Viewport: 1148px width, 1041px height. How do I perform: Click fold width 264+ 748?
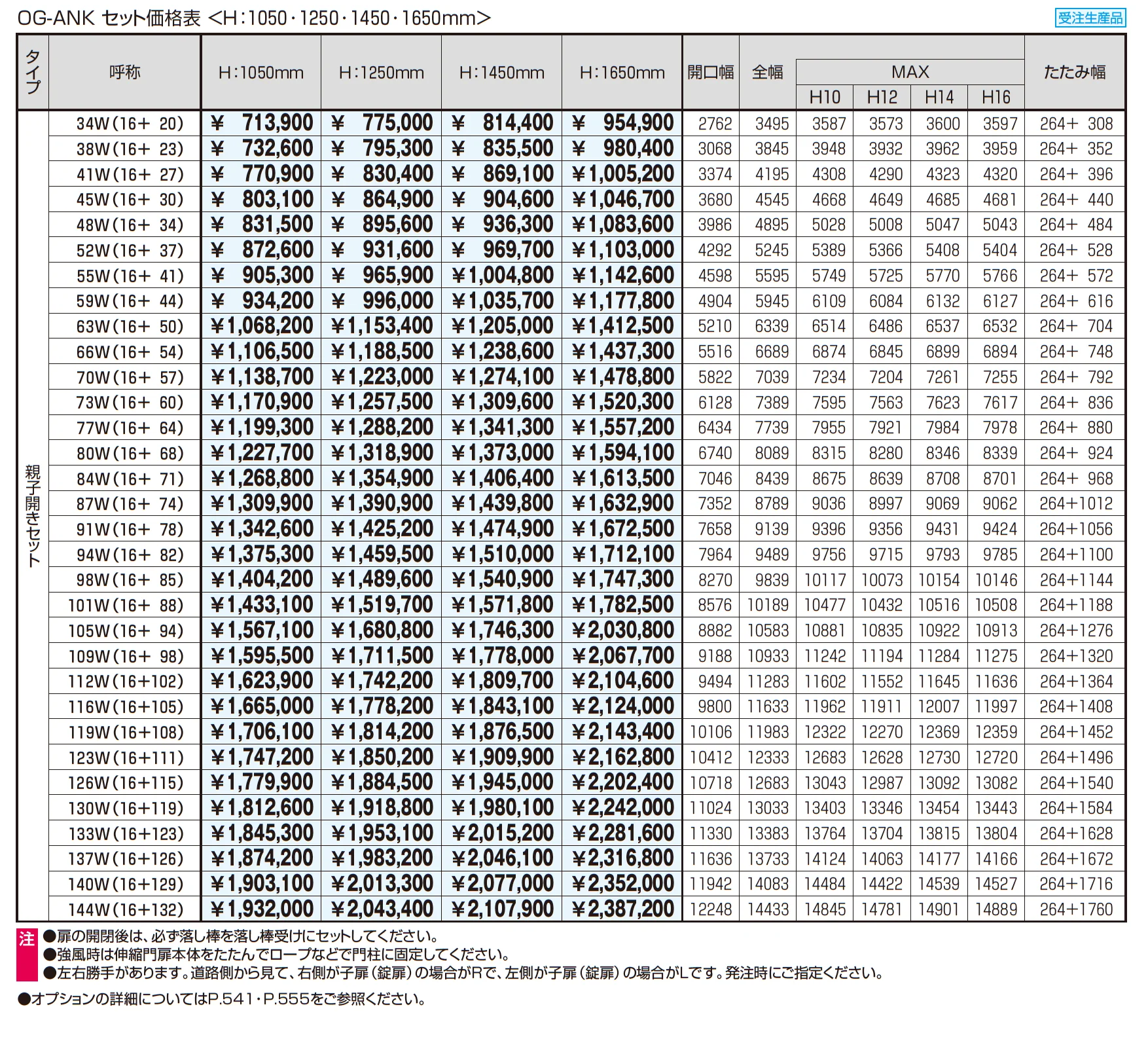click(1076, 352)
